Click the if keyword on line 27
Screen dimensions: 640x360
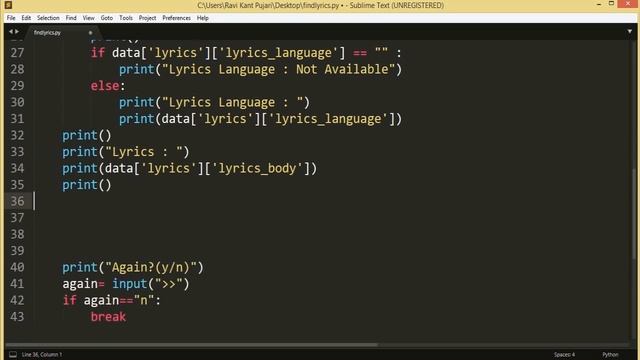click(98, 53)
